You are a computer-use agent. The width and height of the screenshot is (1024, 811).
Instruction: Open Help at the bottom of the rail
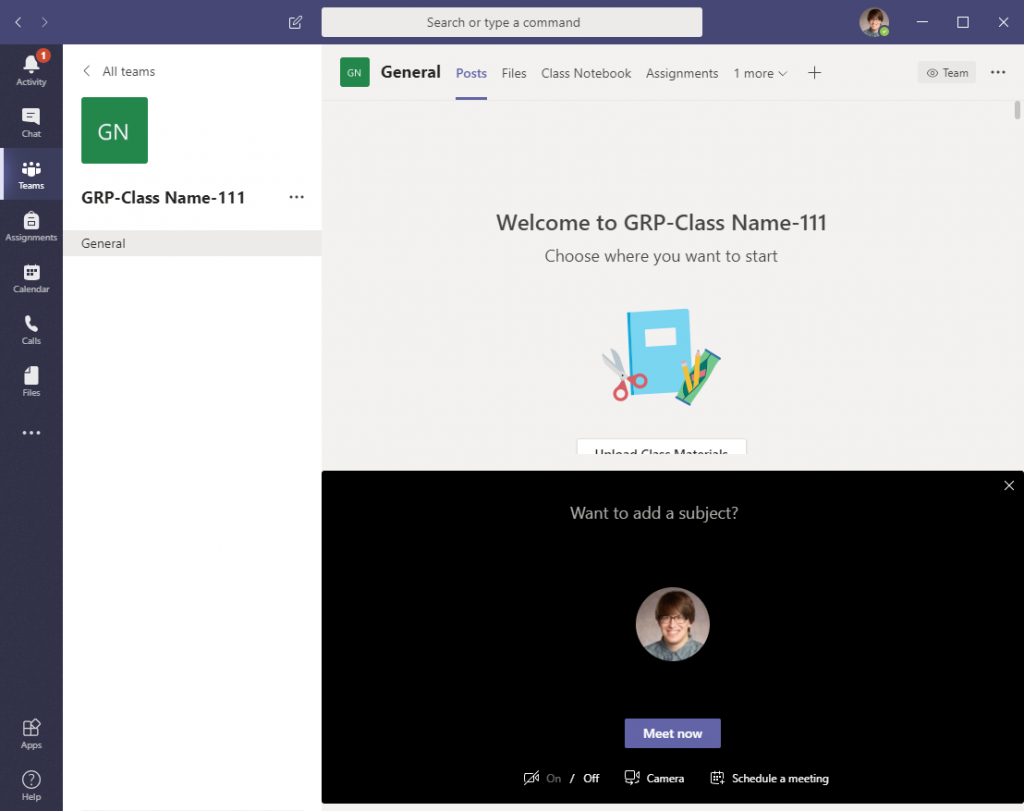pyautogui.click(x=31, y=785)
